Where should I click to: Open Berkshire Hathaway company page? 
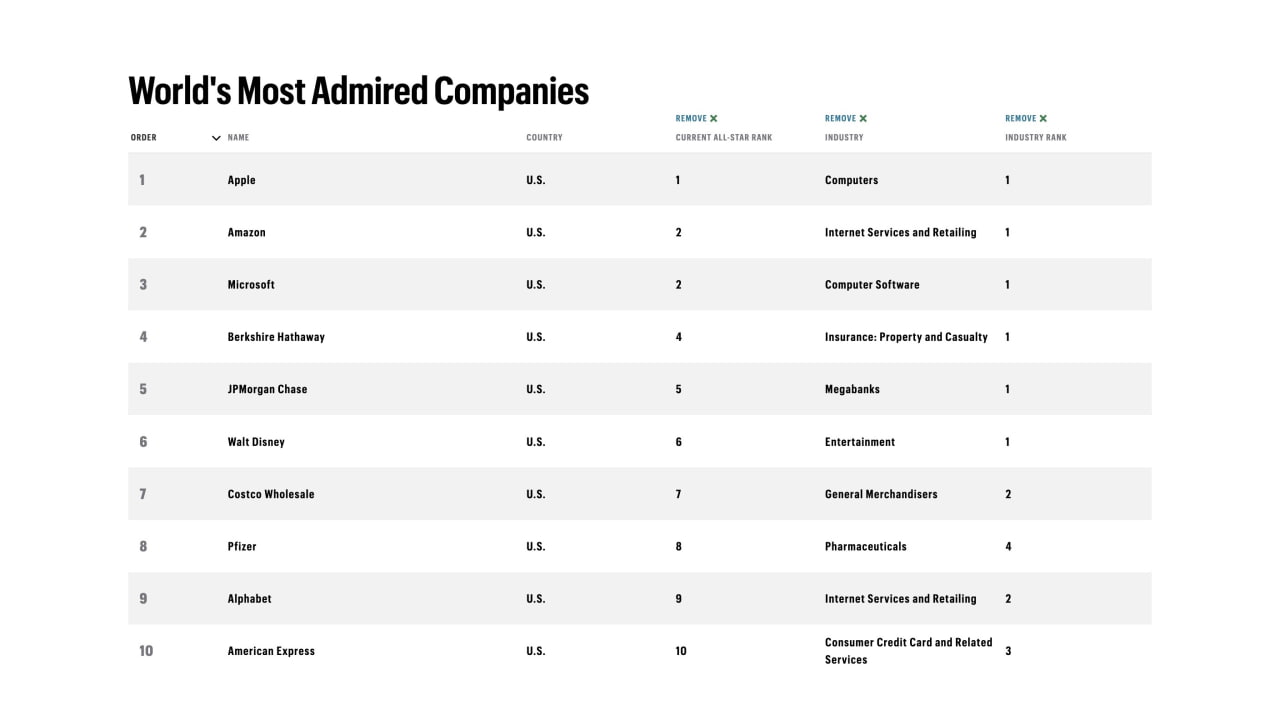276,337
